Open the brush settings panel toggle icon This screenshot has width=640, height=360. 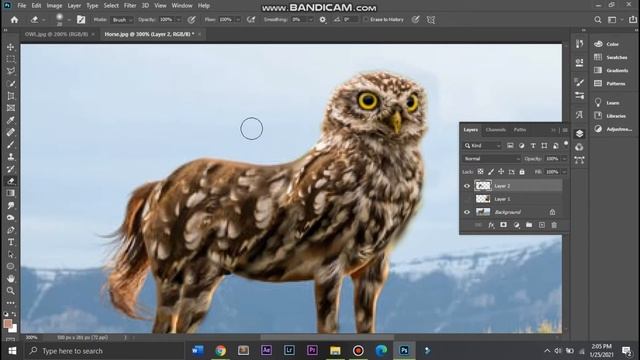[81, 20]
